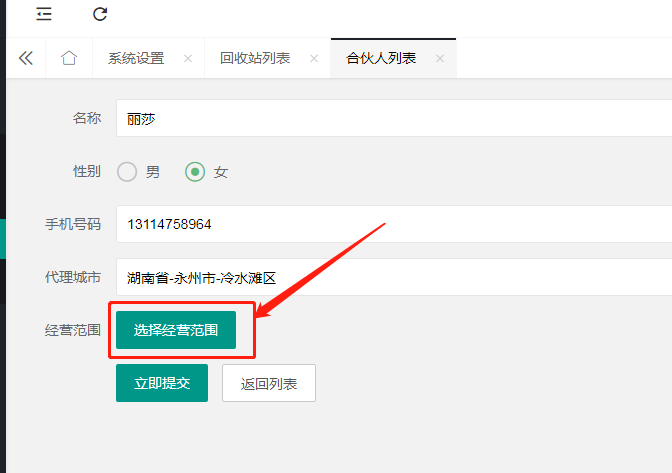Close the 回收站列表 tab
672x473 pixels.
(x=314, y=58)
